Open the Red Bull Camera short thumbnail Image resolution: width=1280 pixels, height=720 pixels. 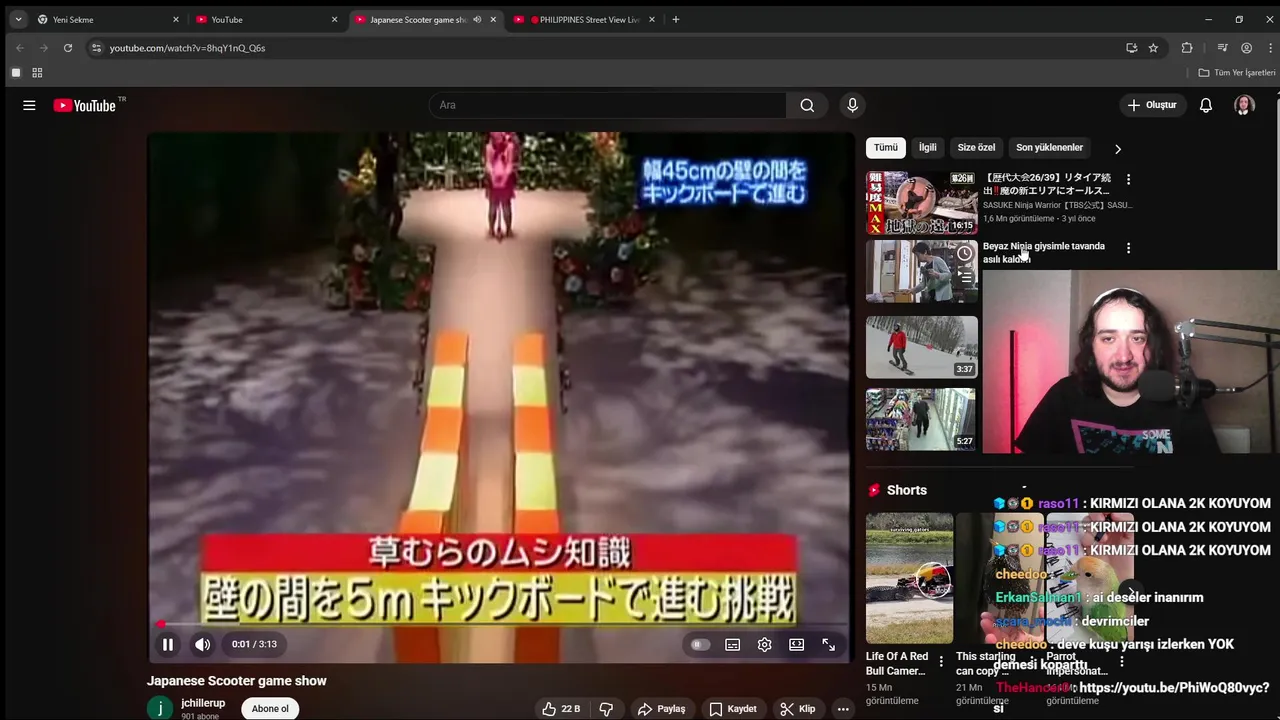click(910, 578)
